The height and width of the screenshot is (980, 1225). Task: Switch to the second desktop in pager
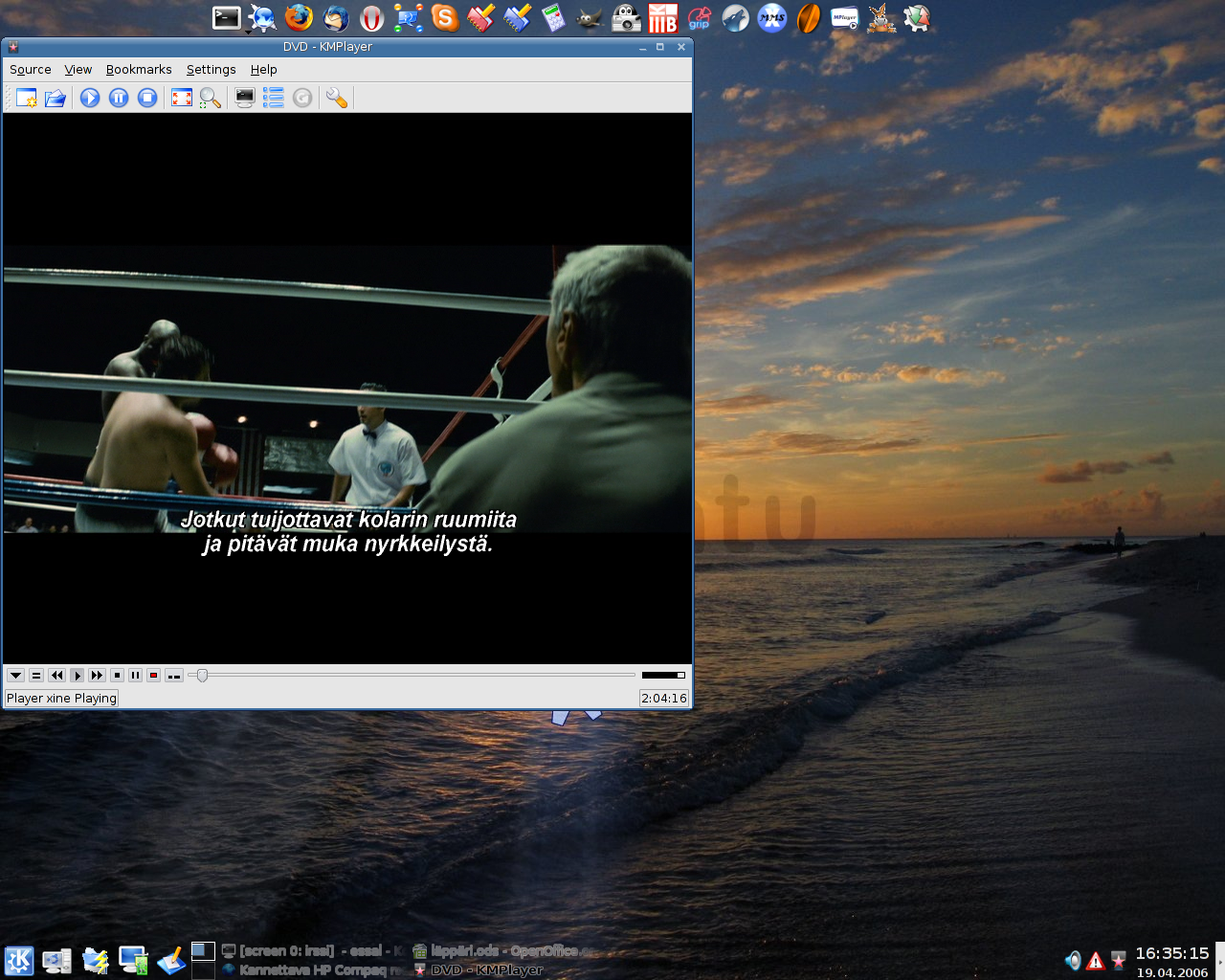pyautogui.click(x=203, y=970)
